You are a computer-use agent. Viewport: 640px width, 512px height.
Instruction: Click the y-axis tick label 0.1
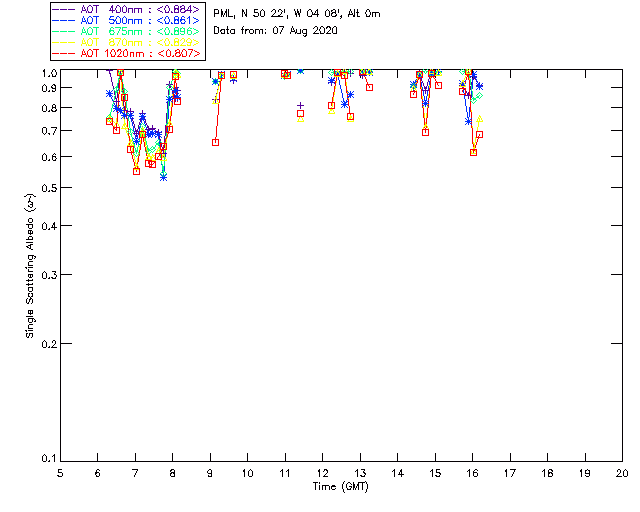[x=46, y=459]
